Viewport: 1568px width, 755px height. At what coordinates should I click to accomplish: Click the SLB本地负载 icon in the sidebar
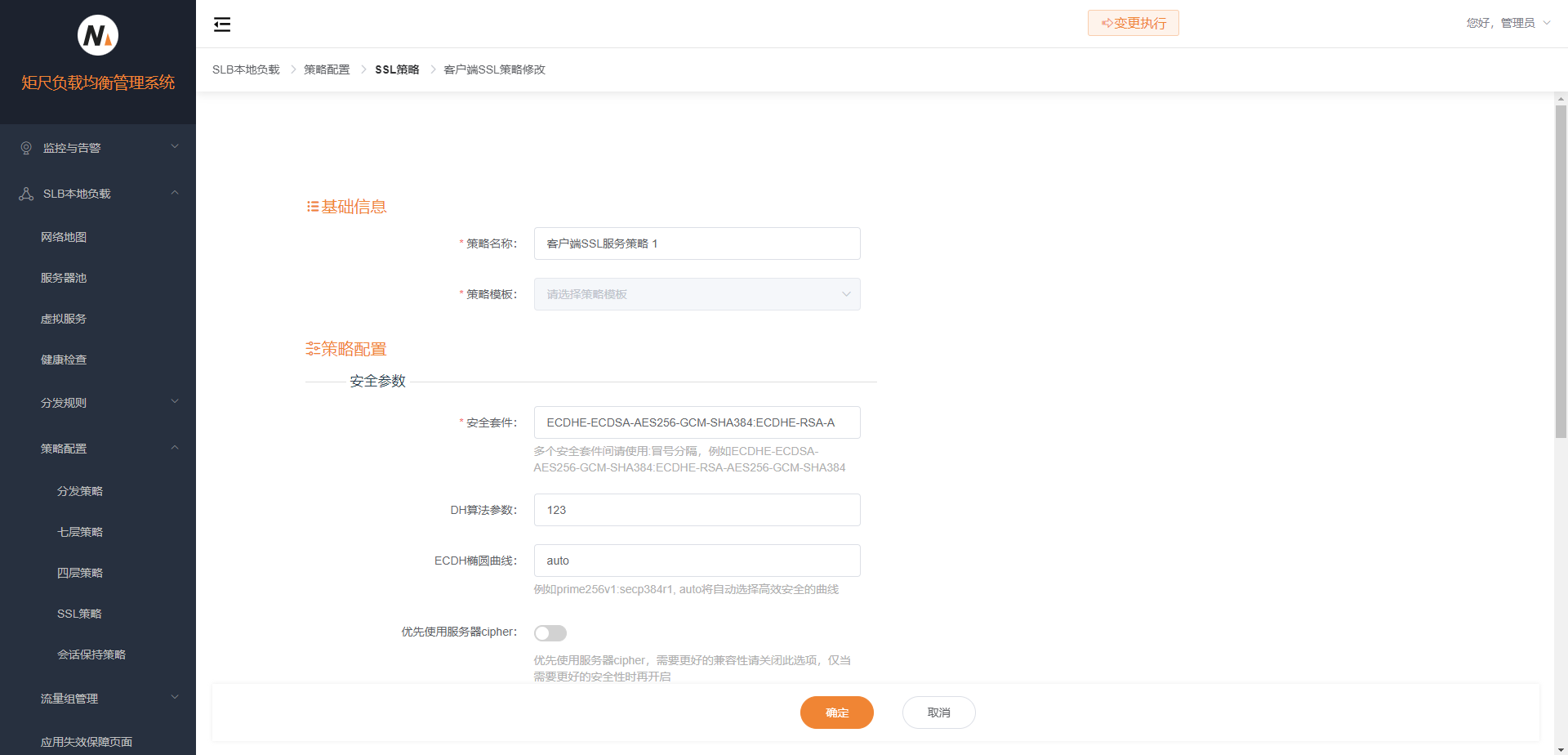tap(24, 193)
